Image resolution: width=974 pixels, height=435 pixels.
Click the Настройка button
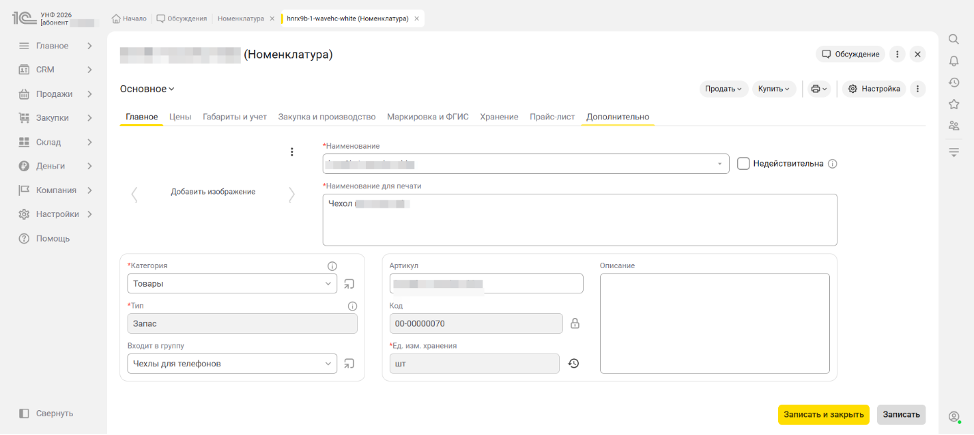tap(874, 89)
